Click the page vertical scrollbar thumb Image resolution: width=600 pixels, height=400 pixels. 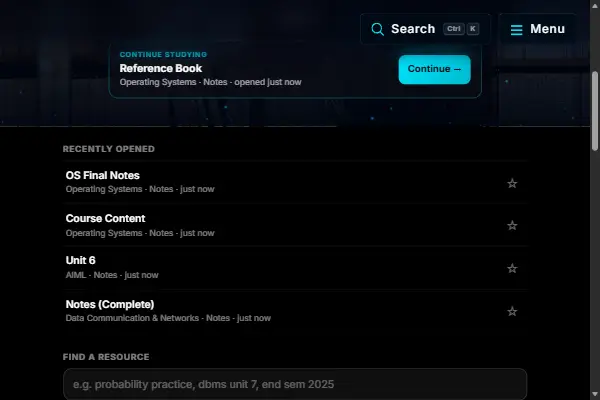point(595,111)
